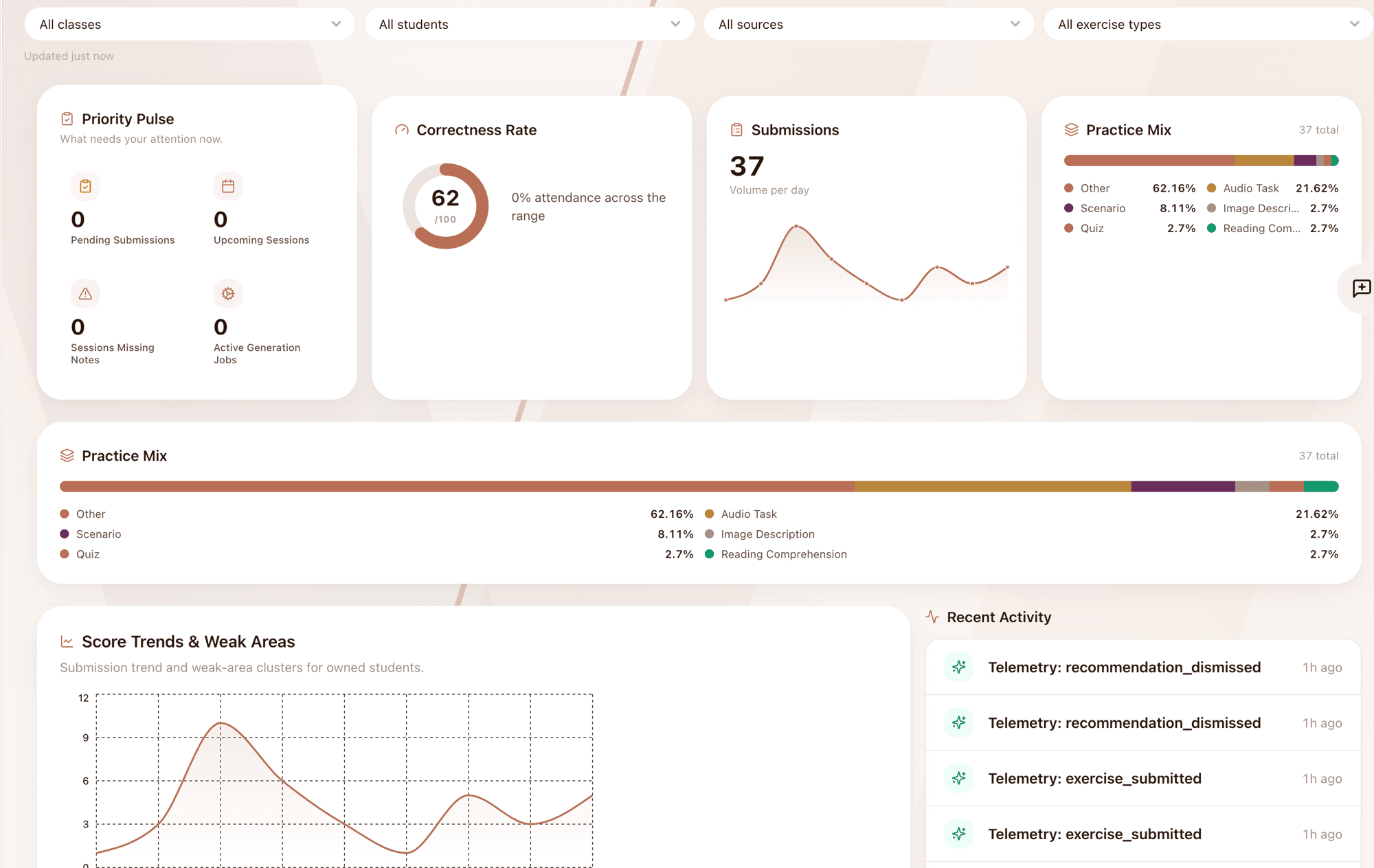Open second Telemetry: recommendation_dismissed activity row
The width and height of the screenshot is (1374, 868).
click(1143, 722)
